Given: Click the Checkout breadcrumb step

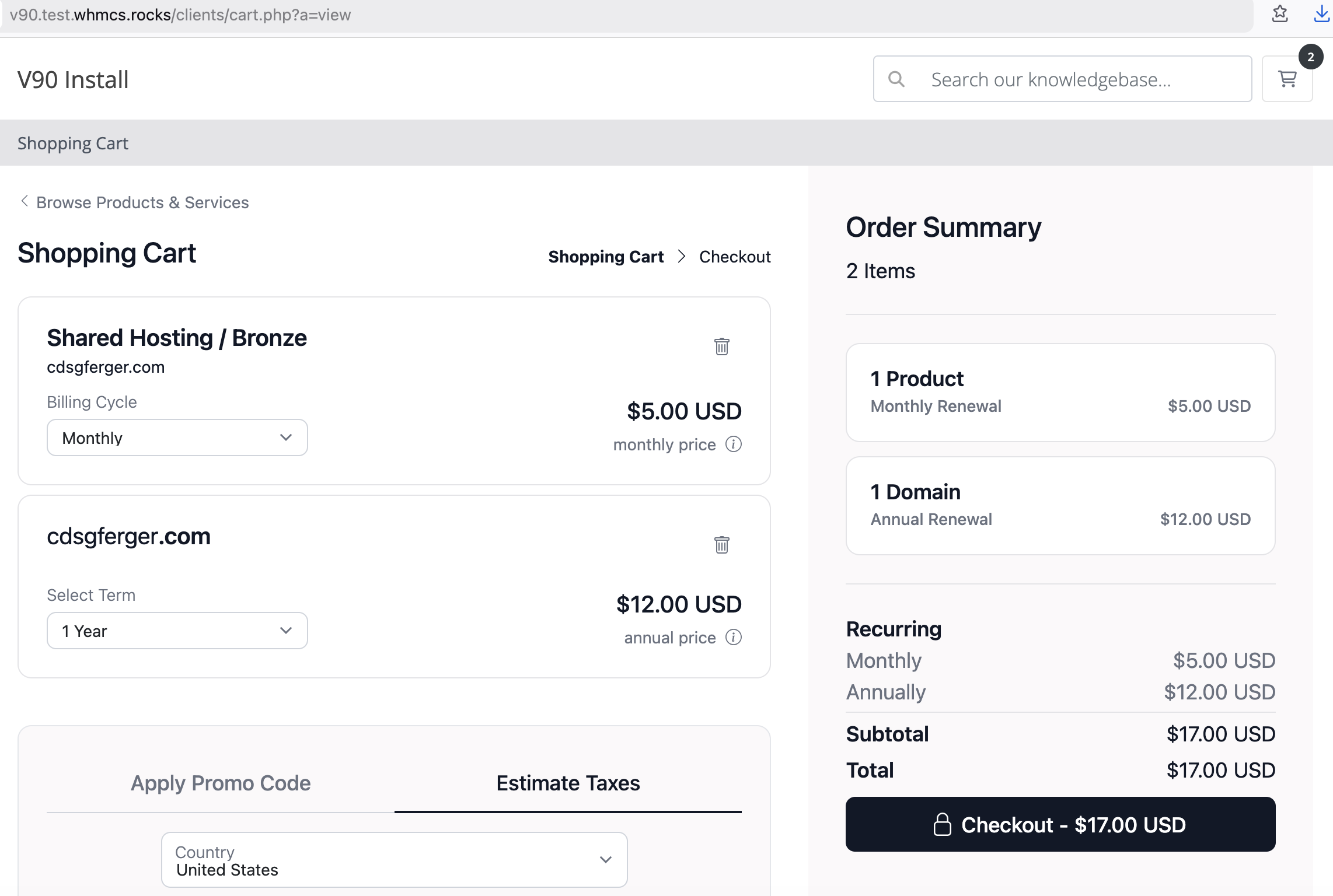Looking at the screenshot, I should coord(734,257).
